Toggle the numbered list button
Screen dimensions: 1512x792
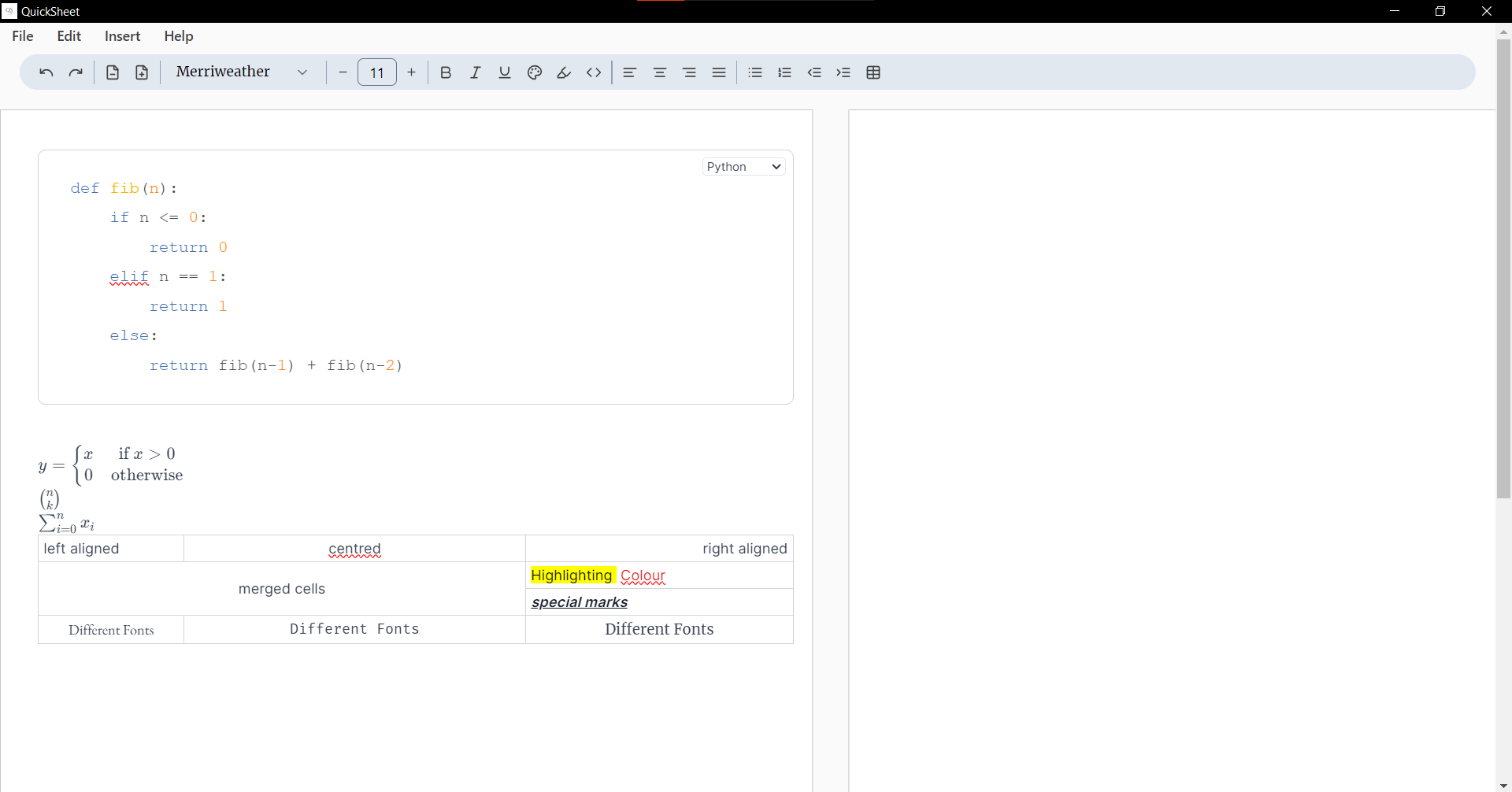click(x=784, y=72)
